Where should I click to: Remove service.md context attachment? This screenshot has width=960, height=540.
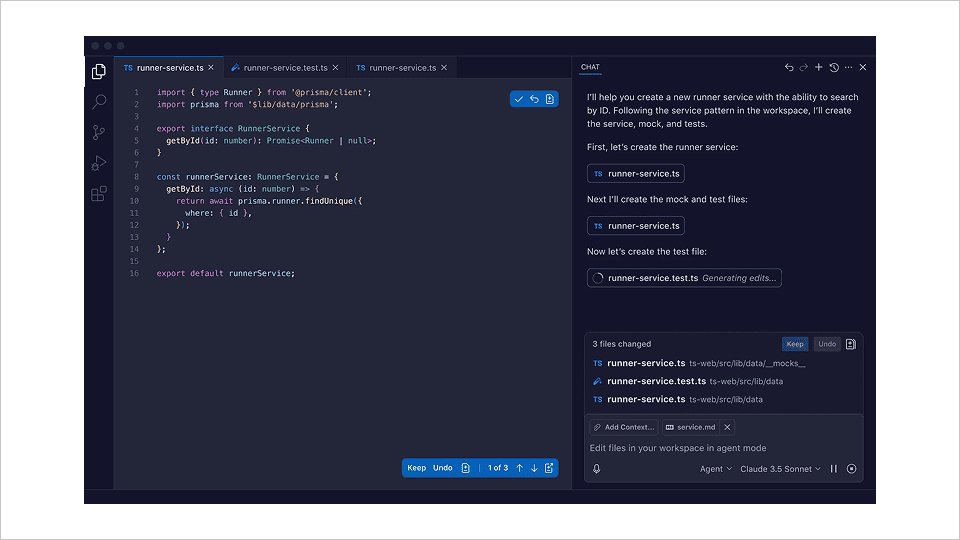coord(727,427)
